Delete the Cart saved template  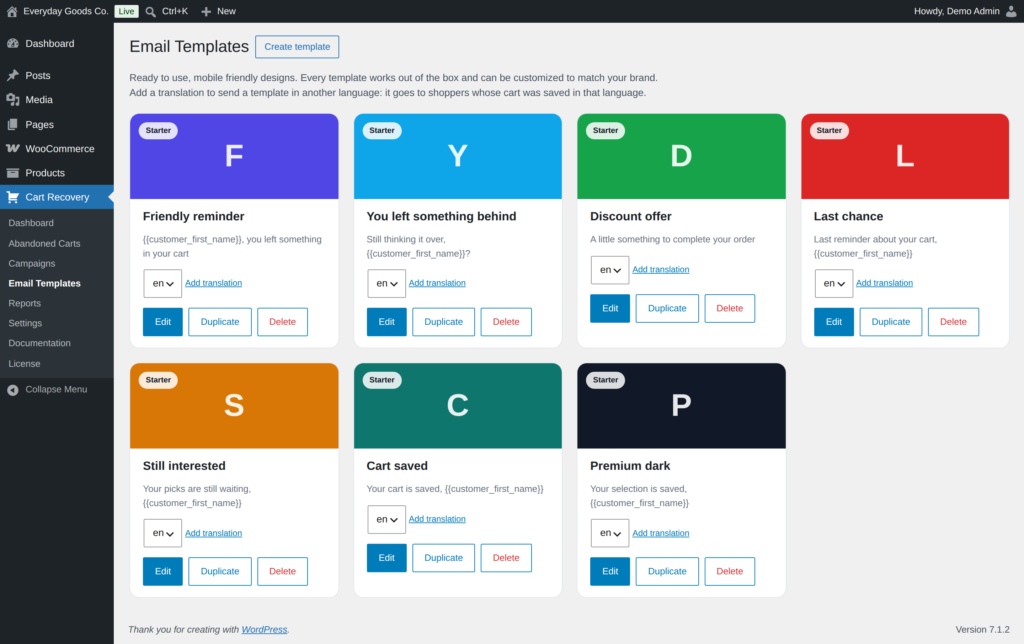[x=506, y=558]
